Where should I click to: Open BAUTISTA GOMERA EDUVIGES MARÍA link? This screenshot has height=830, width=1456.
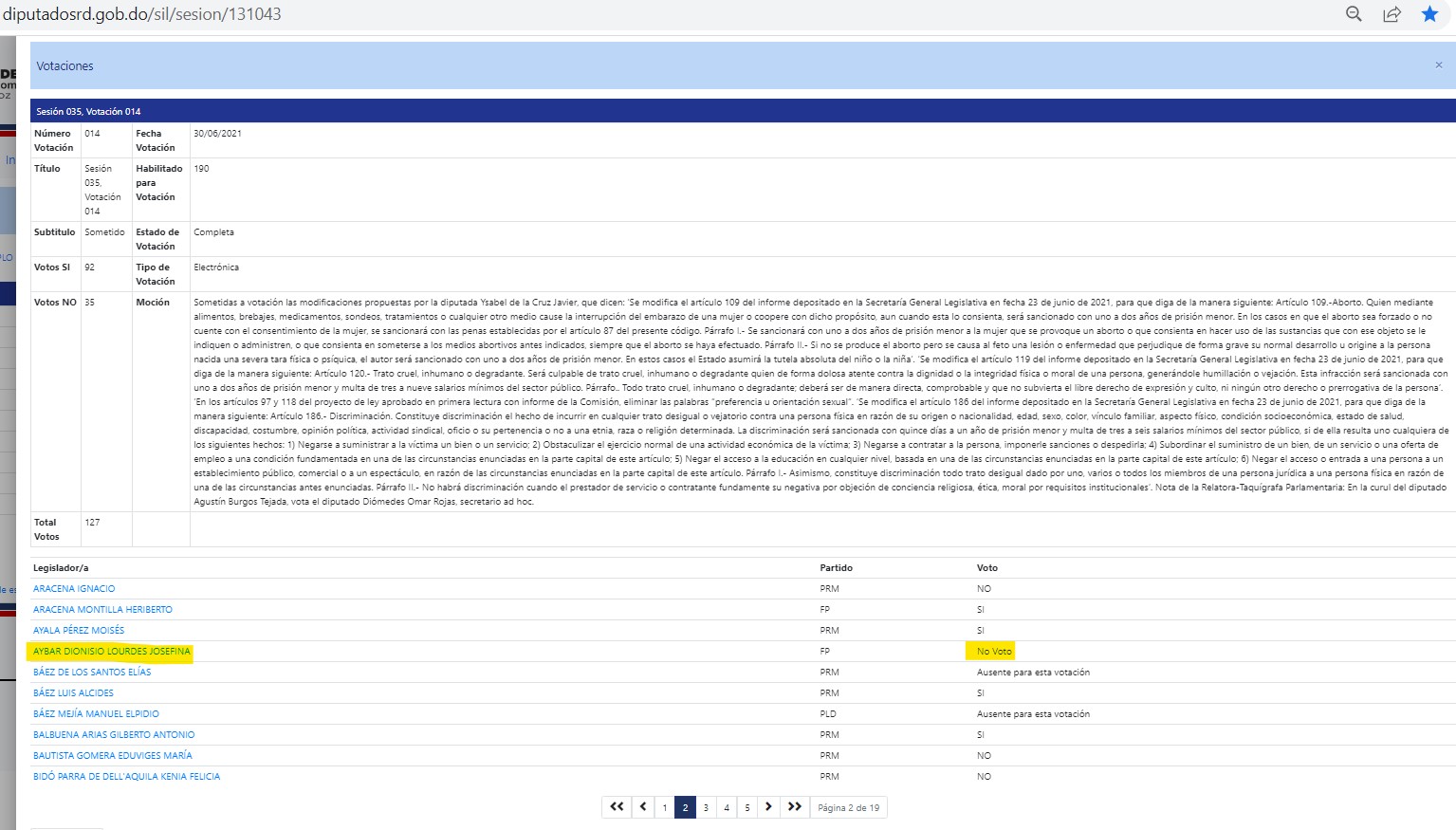[113, 756]
